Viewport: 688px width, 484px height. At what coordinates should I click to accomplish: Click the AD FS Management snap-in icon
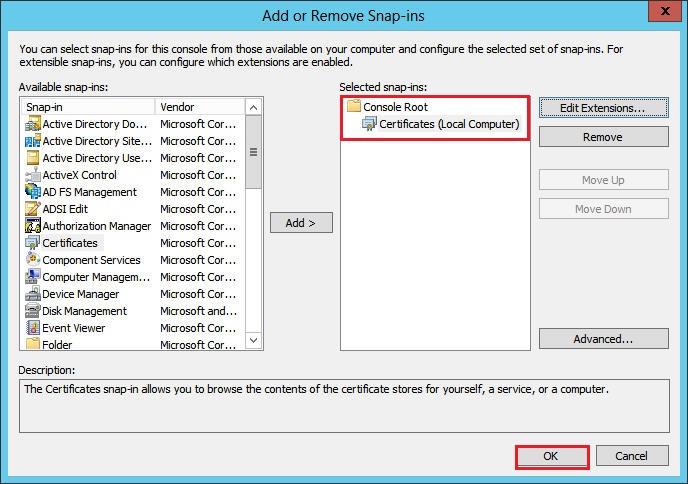tap(33, 192)
